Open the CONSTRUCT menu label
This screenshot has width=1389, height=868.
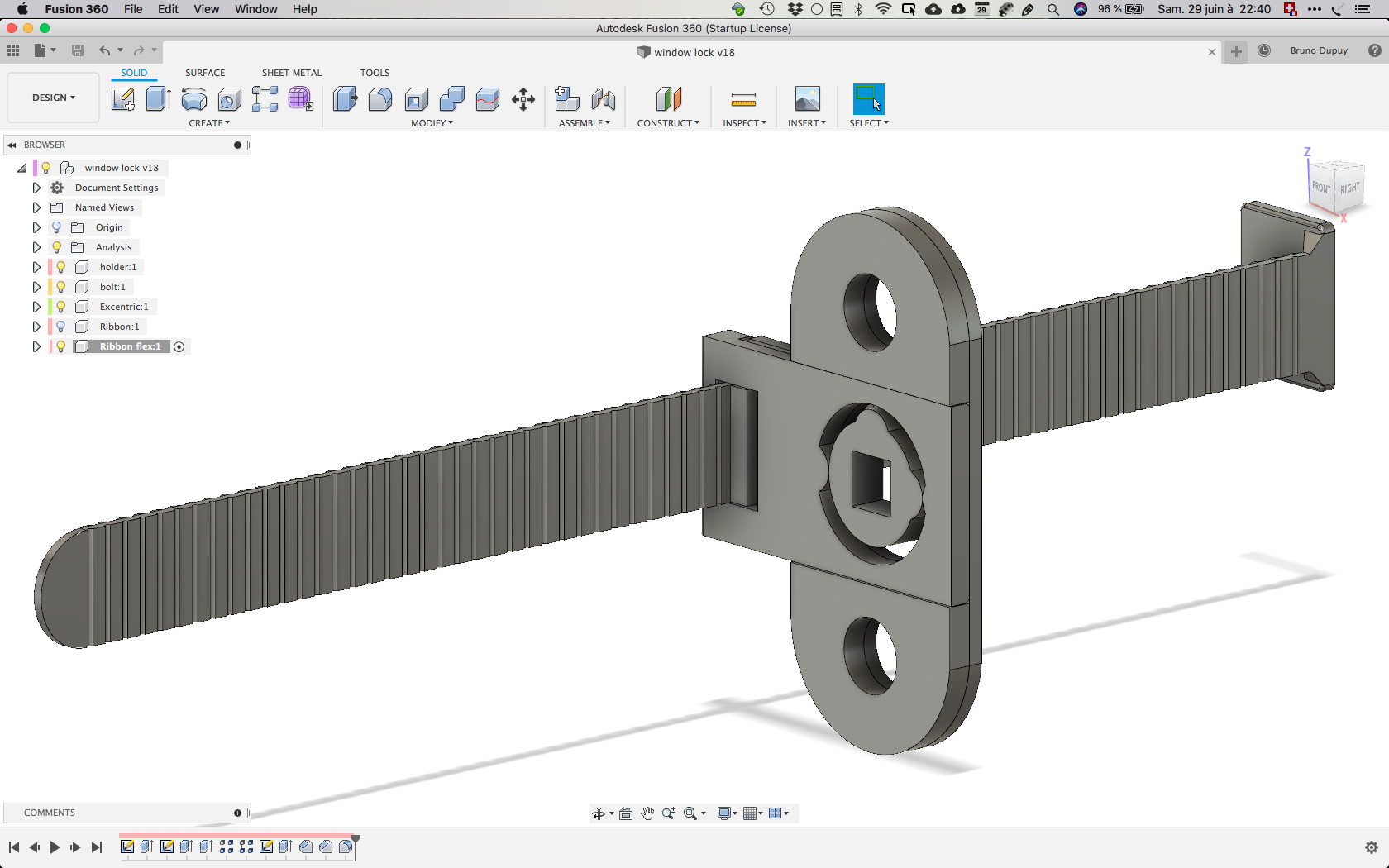[668, 123]
